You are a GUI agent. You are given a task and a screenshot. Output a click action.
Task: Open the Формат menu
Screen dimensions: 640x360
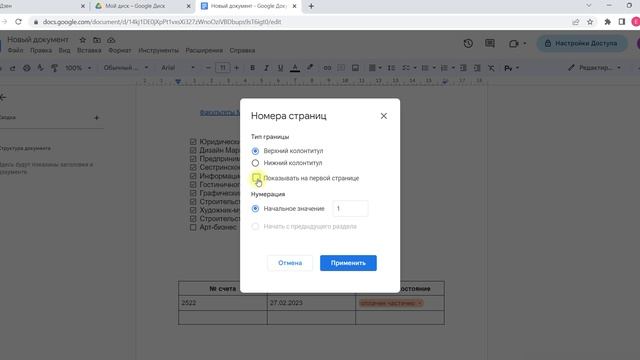point(120,51)
